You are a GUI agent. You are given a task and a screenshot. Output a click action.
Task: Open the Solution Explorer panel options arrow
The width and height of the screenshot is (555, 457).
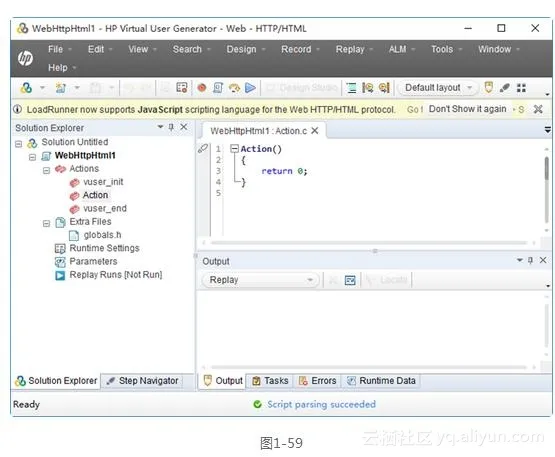click(160, 126)
